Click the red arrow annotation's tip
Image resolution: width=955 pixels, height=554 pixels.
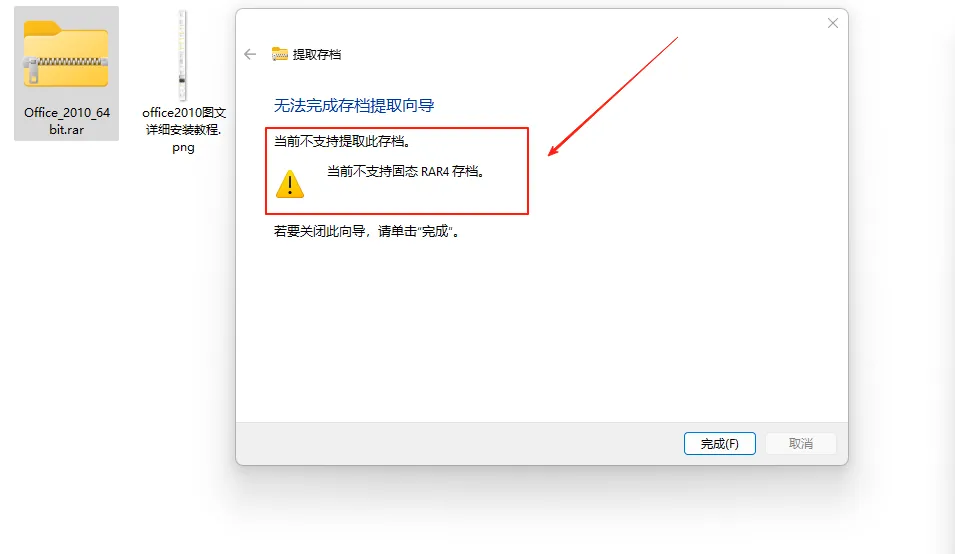click(549, 155)
